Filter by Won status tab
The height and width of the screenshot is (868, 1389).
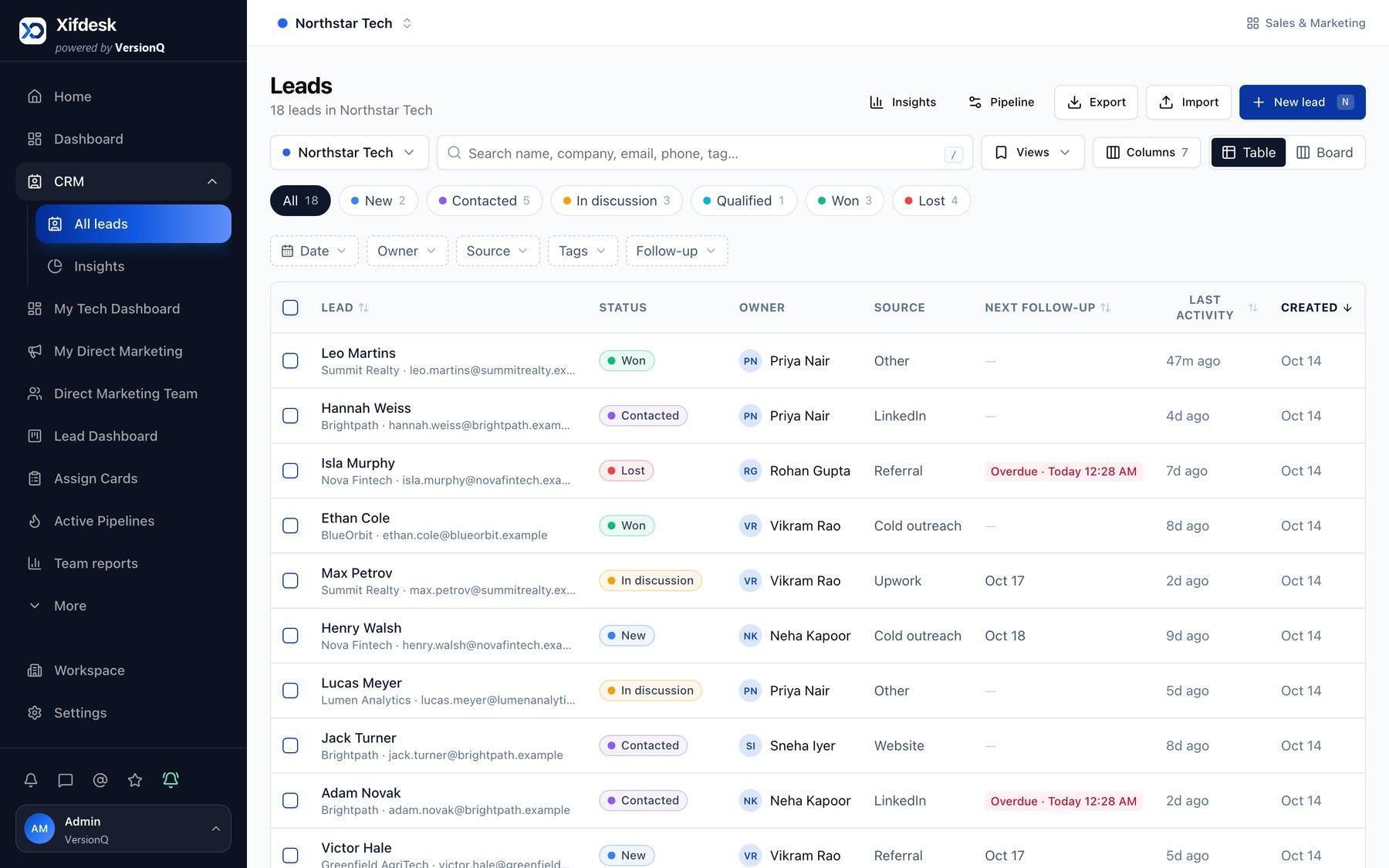[845, 201]
